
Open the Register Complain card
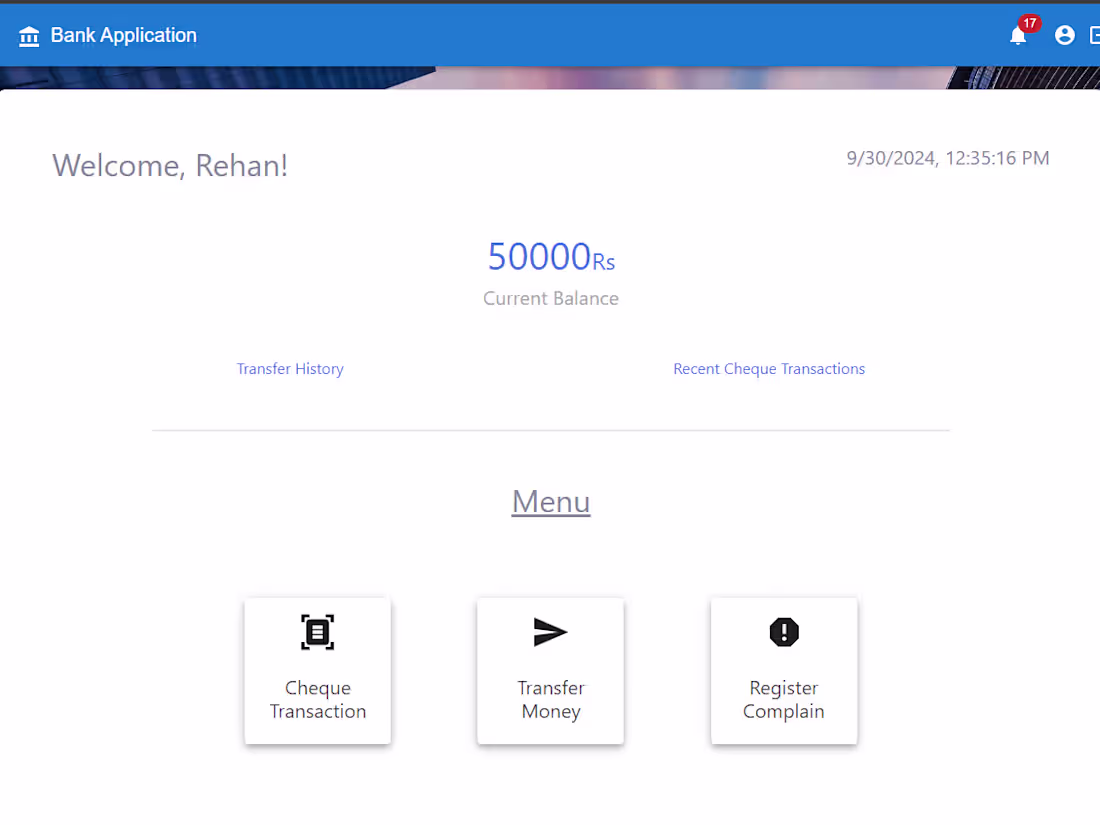pyautogui.click(x=783, y=670)
